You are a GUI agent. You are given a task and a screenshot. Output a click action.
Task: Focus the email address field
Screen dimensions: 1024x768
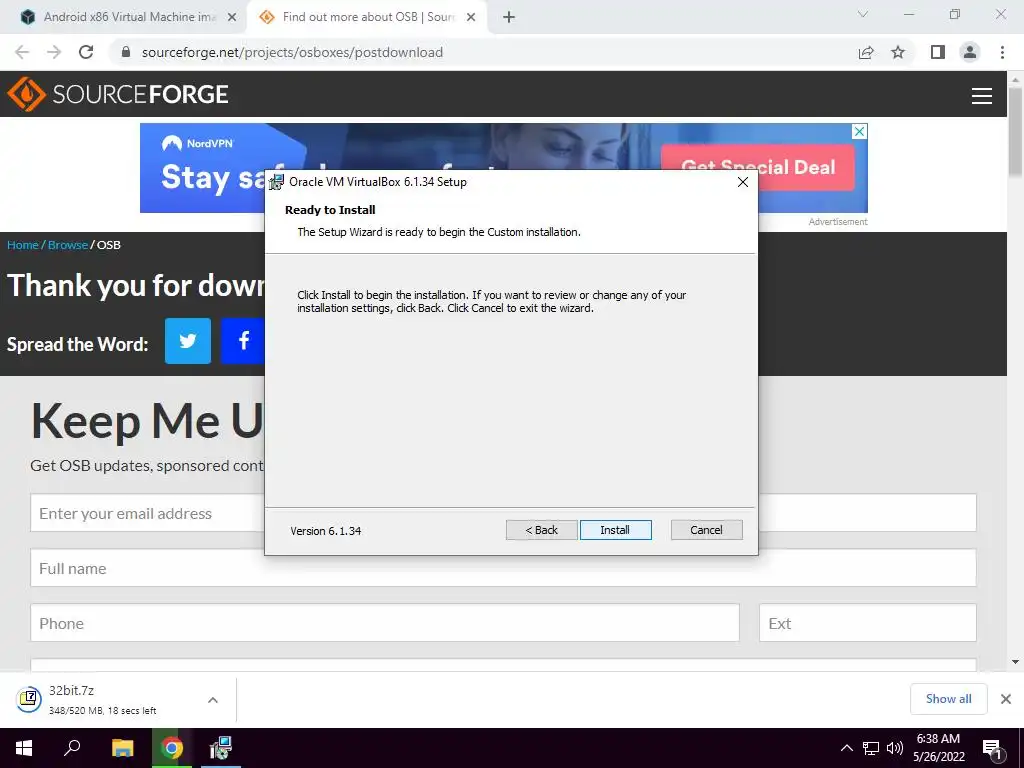click(148, 513)
